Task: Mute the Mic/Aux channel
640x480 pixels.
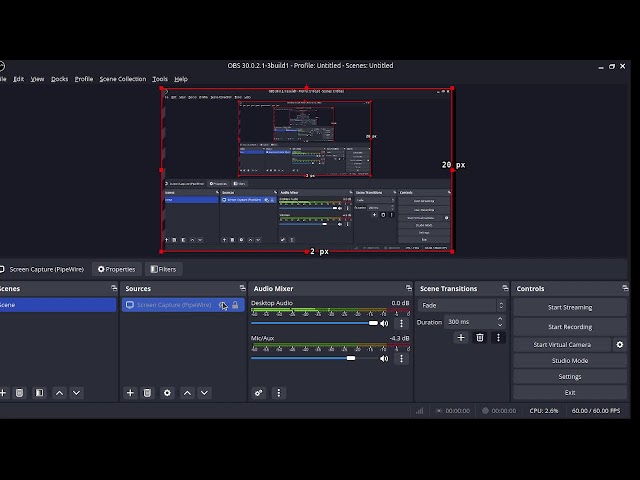Action: [x=384, y=357]
